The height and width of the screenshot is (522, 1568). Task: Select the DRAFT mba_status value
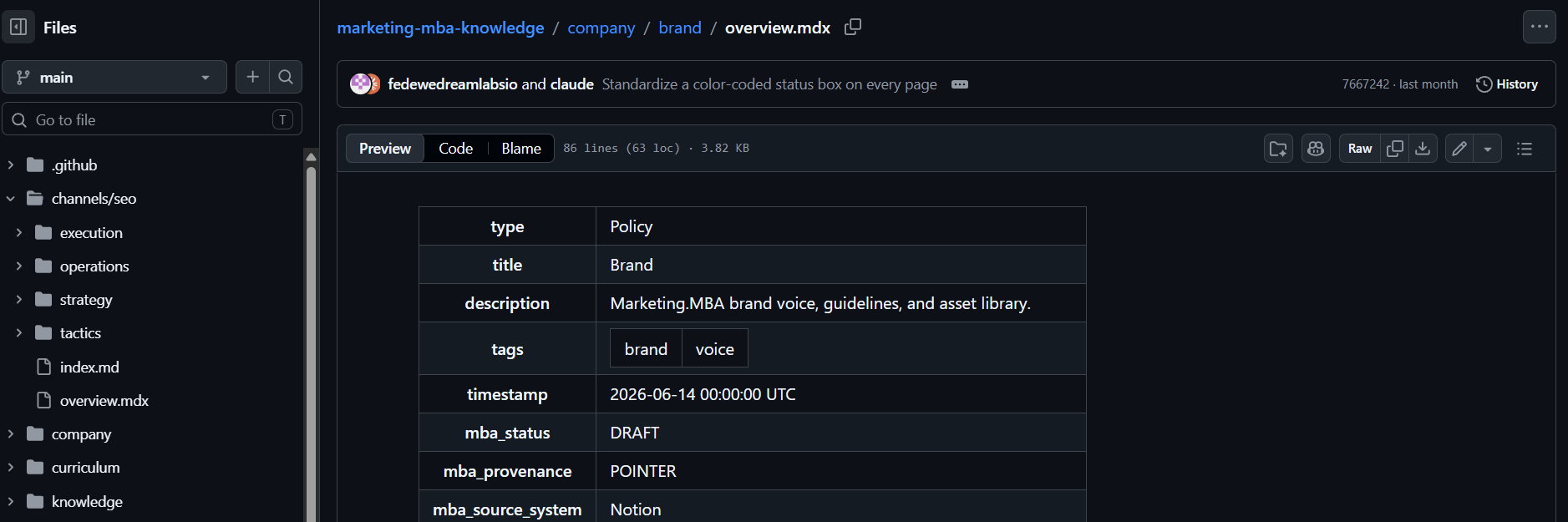[x=635, y=433]
